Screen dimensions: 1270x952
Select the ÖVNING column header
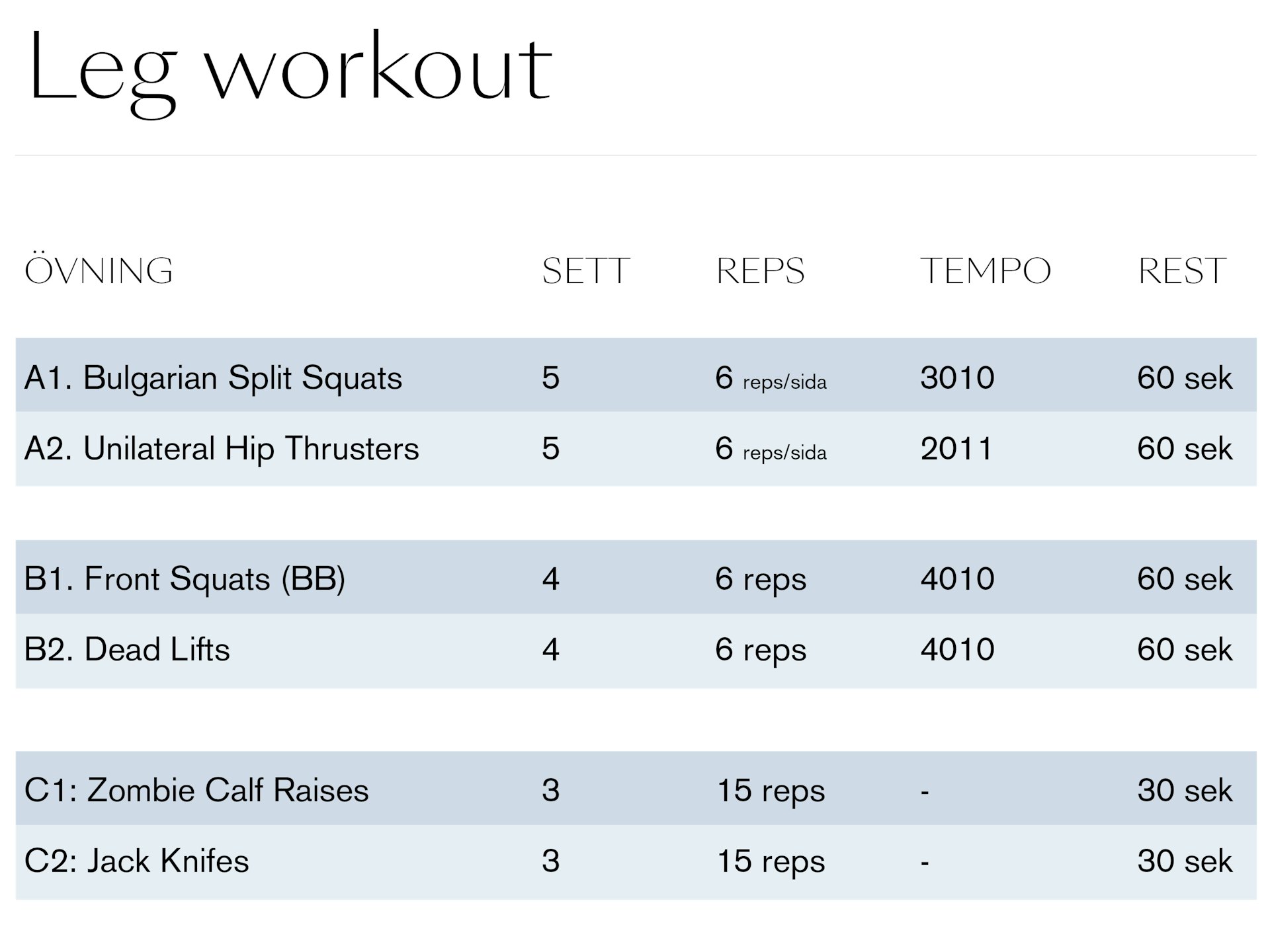coord(99,271)
